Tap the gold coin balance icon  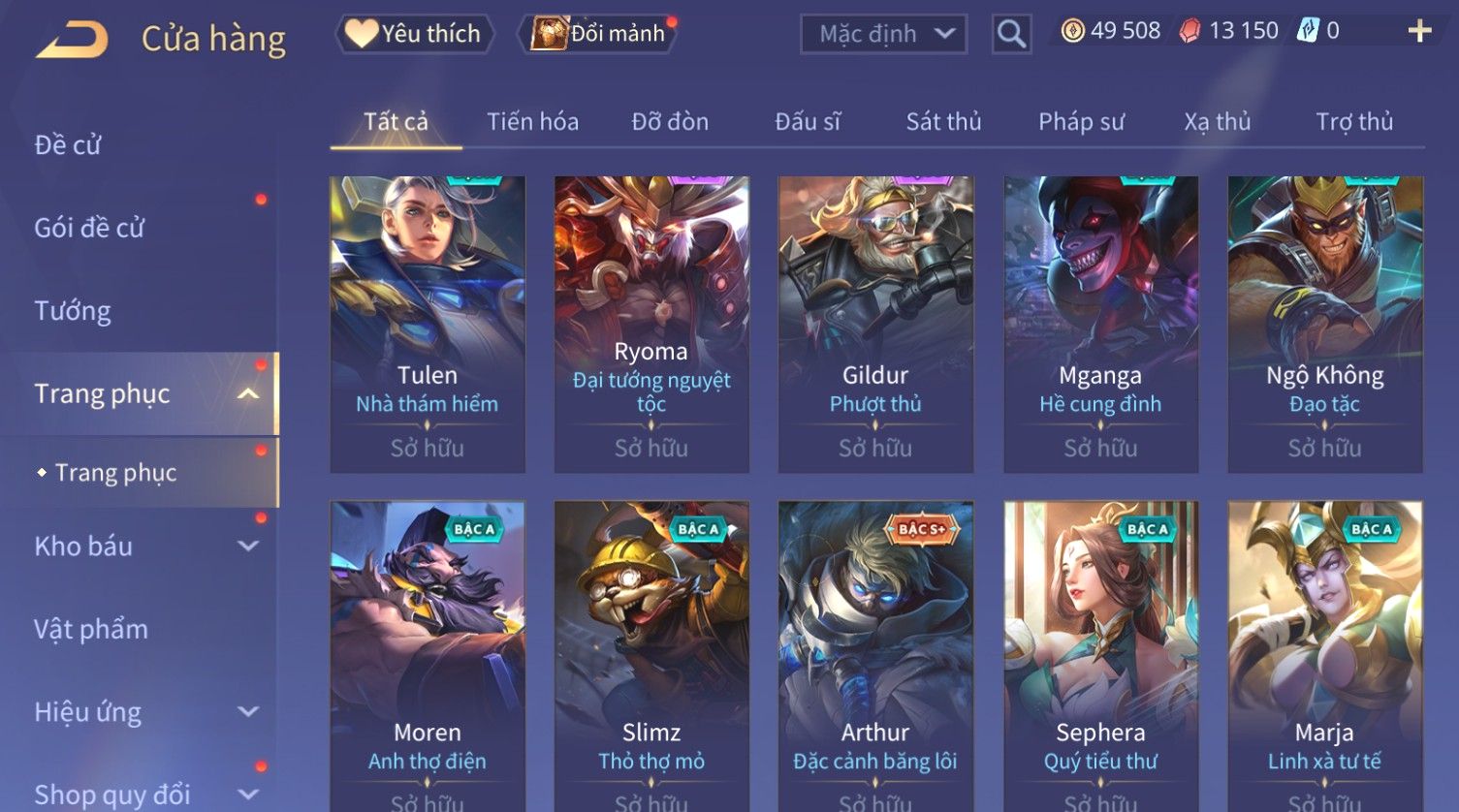(1072, 31)
